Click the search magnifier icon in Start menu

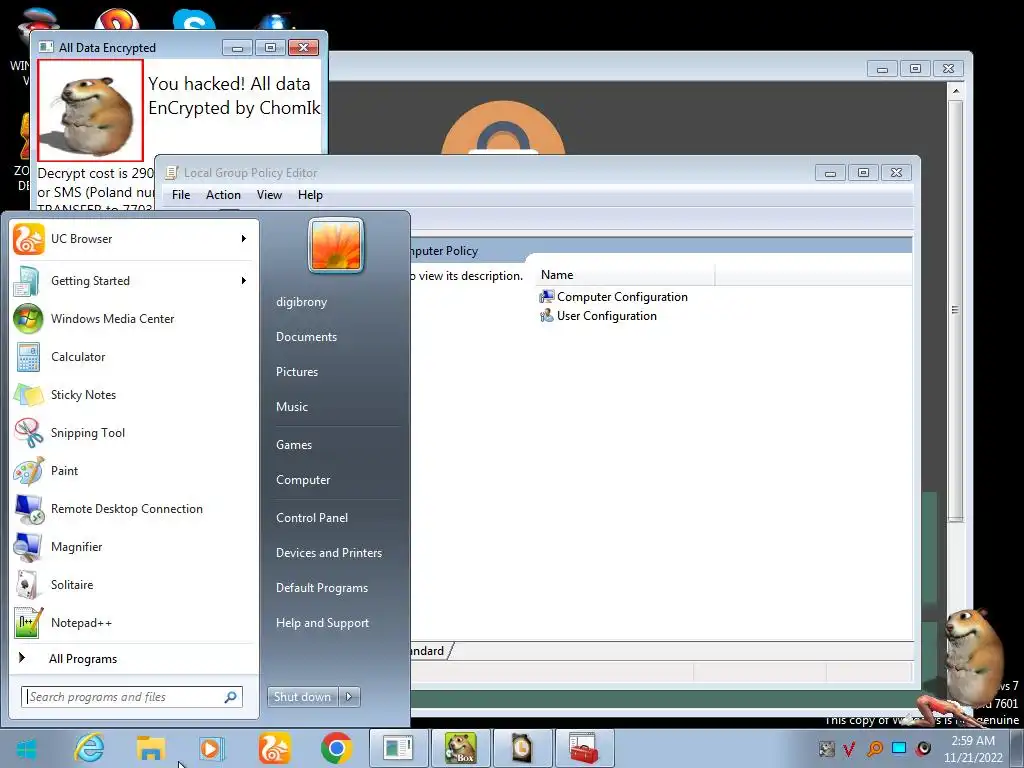[231, 697]
